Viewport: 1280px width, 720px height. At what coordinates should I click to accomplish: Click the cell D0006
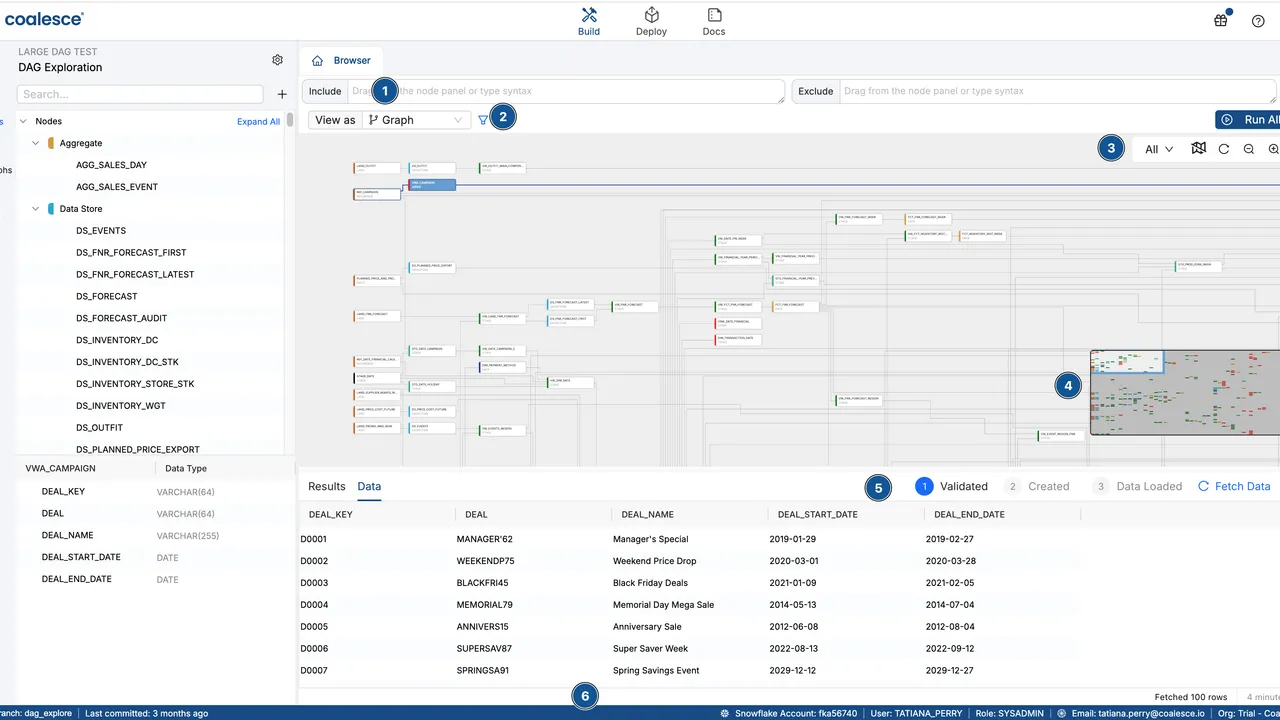tap(314, 649)
